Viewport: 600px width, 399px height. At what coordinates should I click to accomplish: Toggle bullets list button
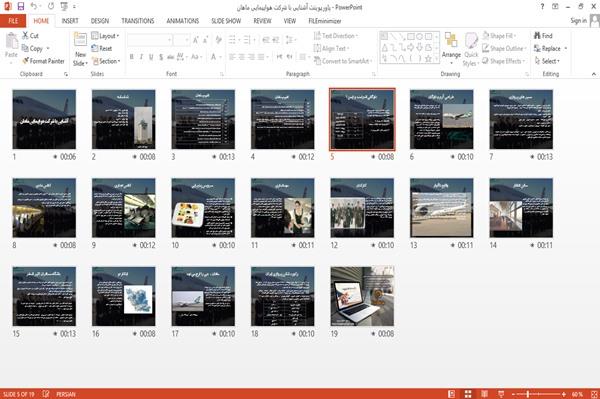(x=232, y=40)
